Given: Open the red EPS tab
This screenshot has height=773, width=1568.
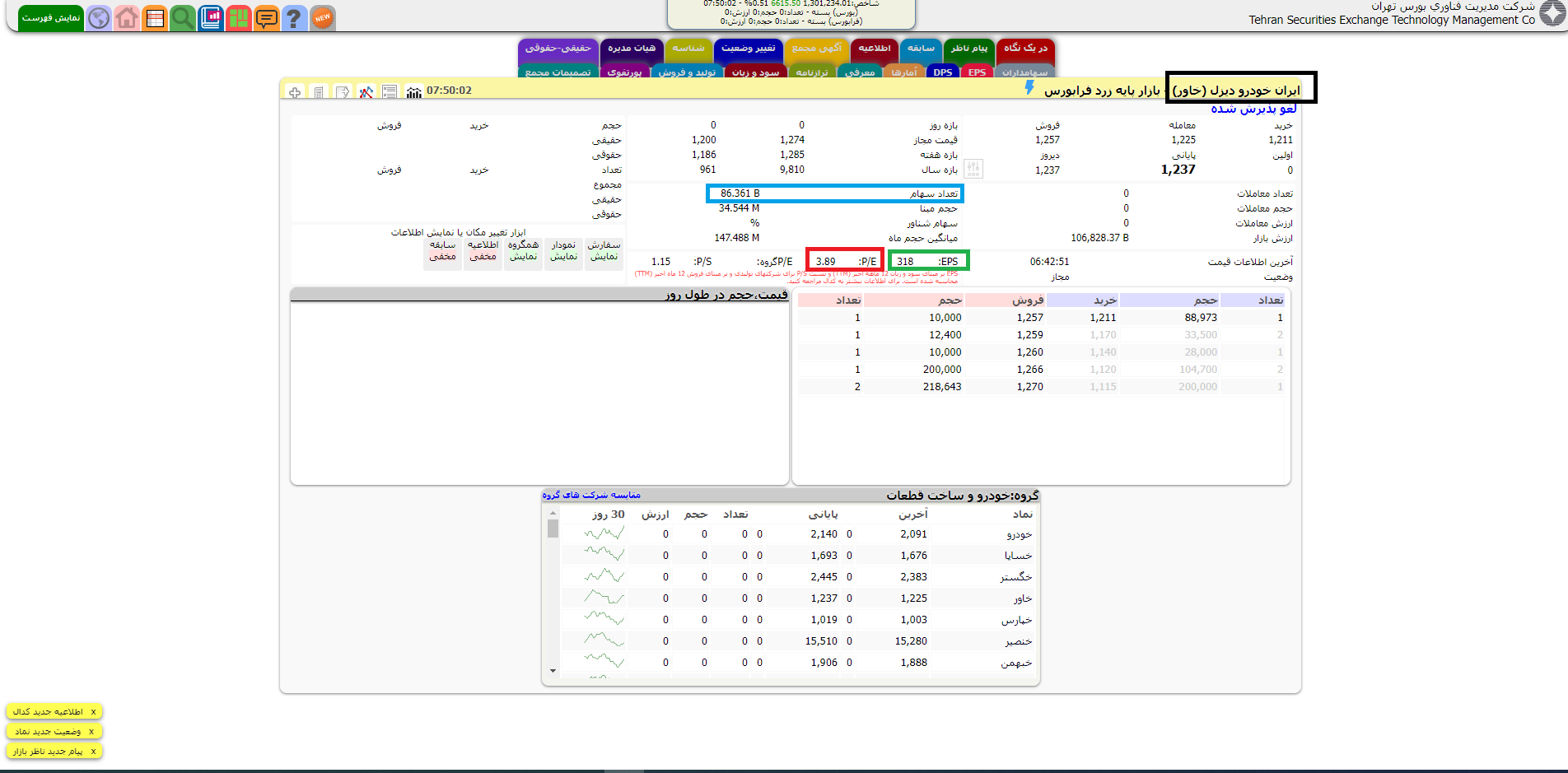Looking at the screenshot, I should (x=977, y=72).
